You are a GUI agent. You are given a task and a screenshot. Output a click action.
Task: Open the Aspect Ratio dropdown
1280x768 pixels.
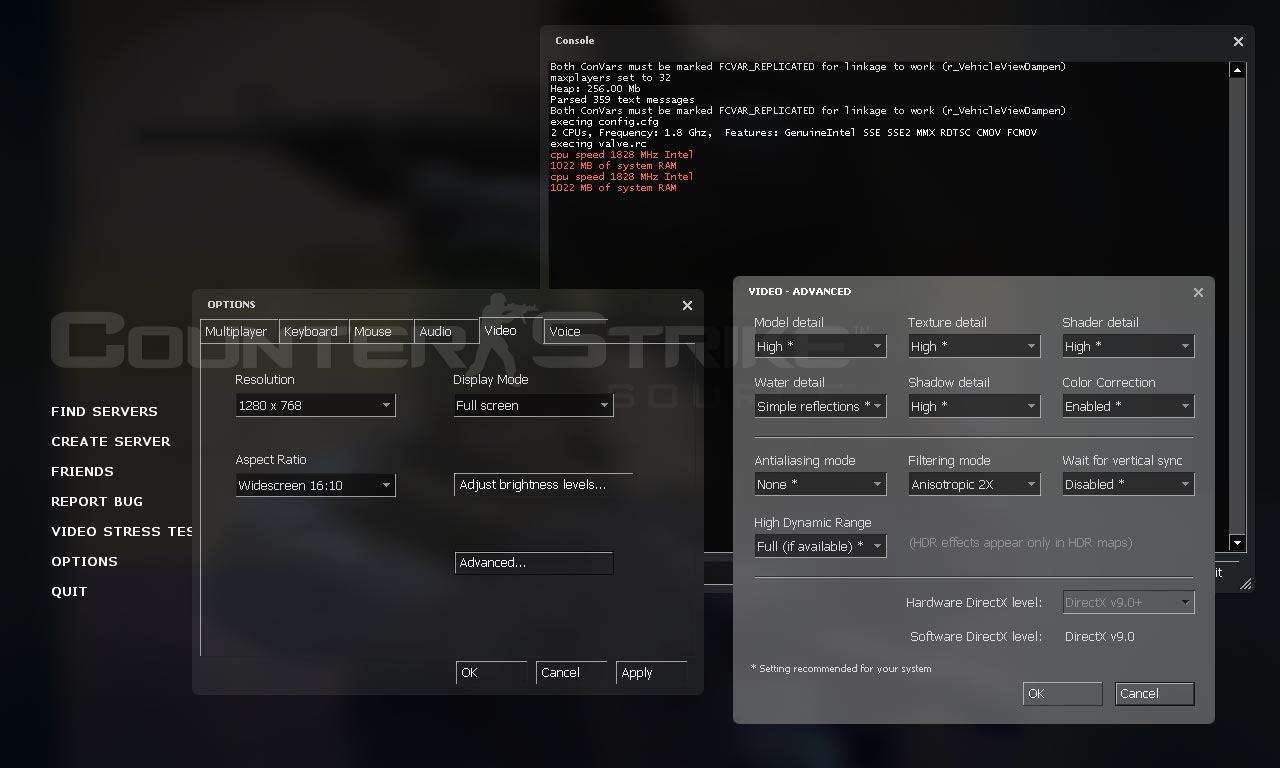315,485
